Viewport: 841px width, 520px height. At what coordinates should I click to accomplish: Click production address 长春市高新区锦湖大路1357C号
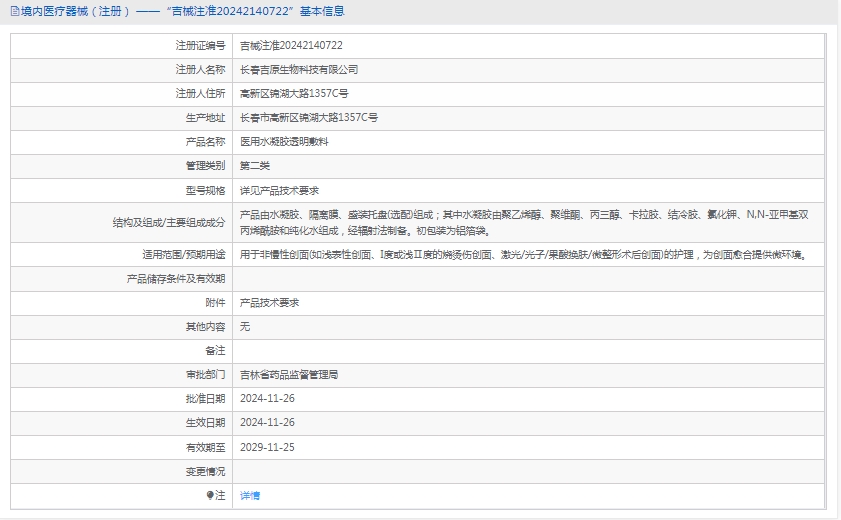pos(309,118)
